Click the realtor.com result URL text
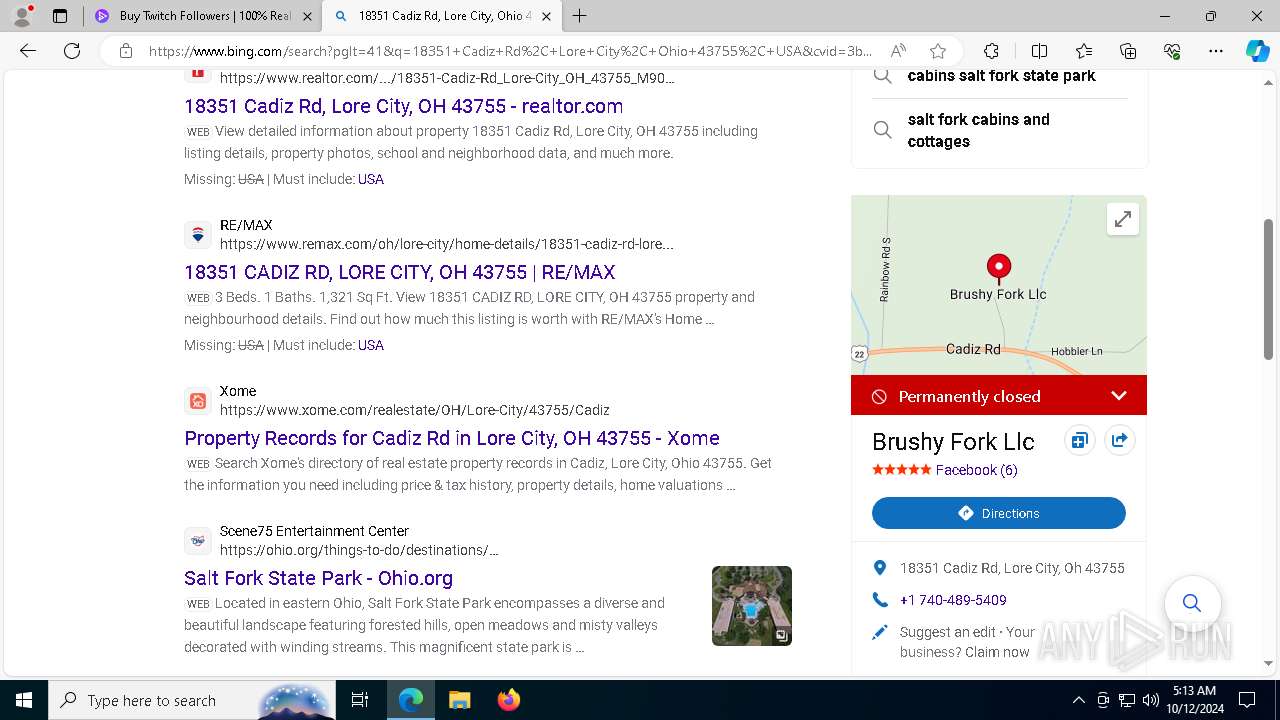This screenshot has width=1280, height=720. coord(447,78)
